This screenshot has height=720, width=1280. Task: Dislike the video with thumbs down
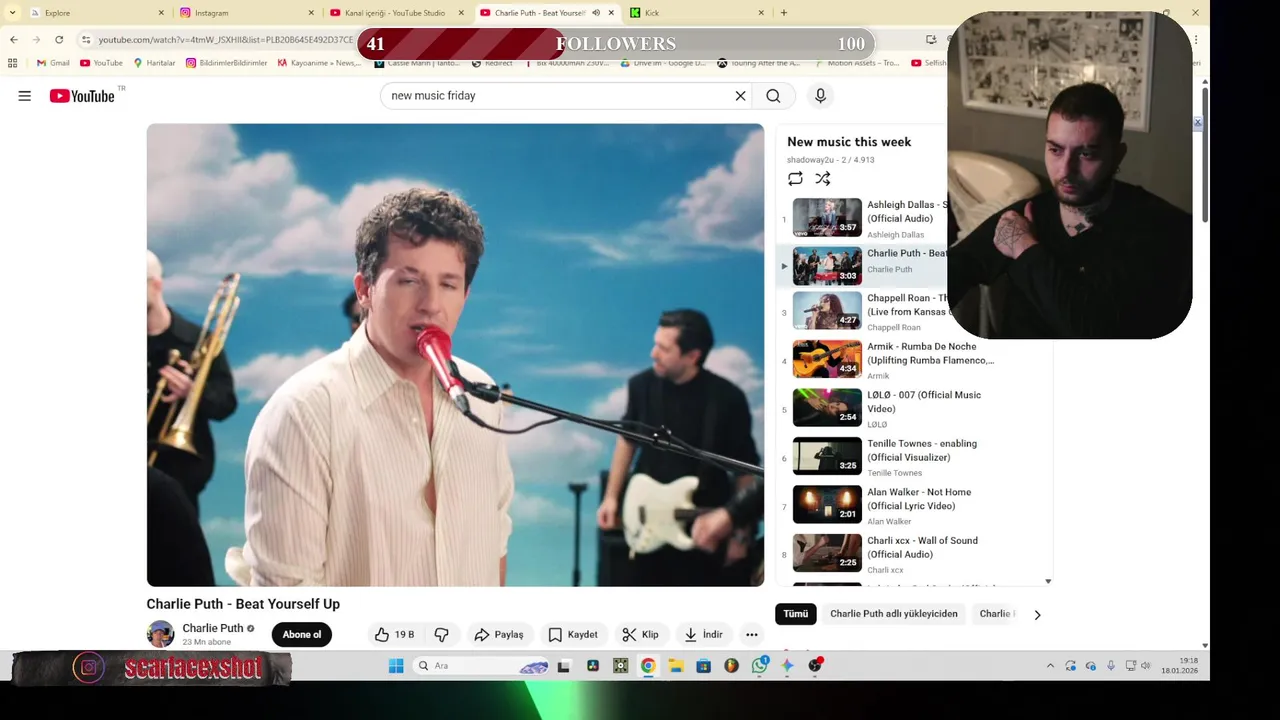[441, 635]
